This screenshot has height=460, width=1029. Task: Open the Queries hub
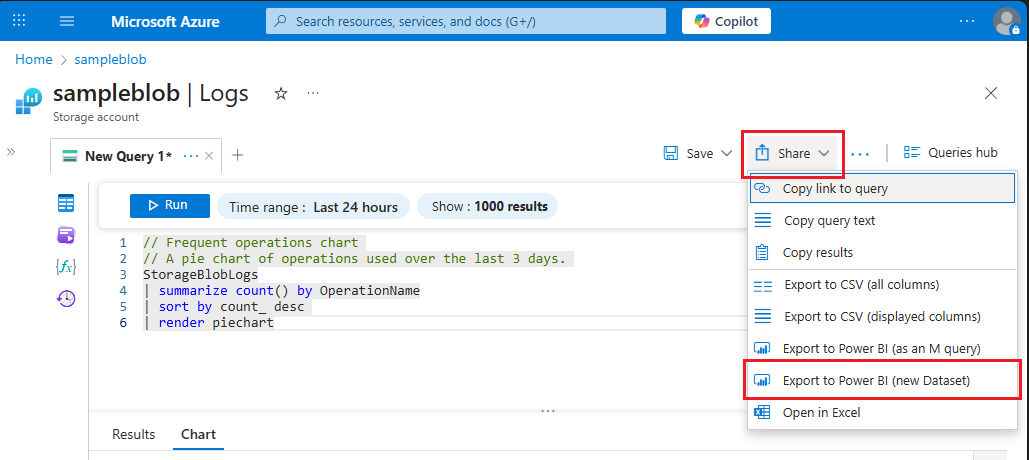(950, 153)
